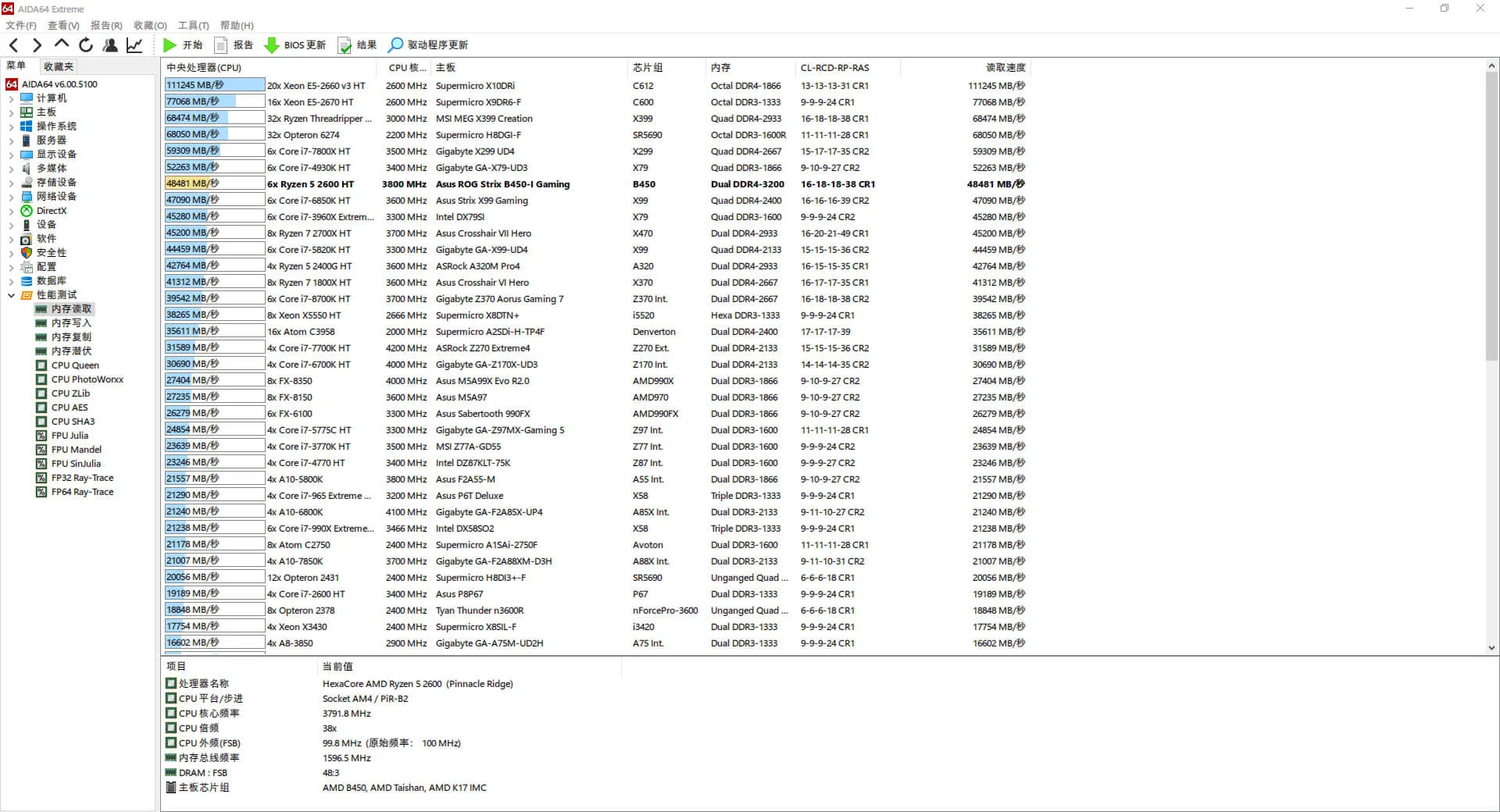Open the 工具(T) menu
Viewport: 1500px width, 812px height.
tap(193, 26)
